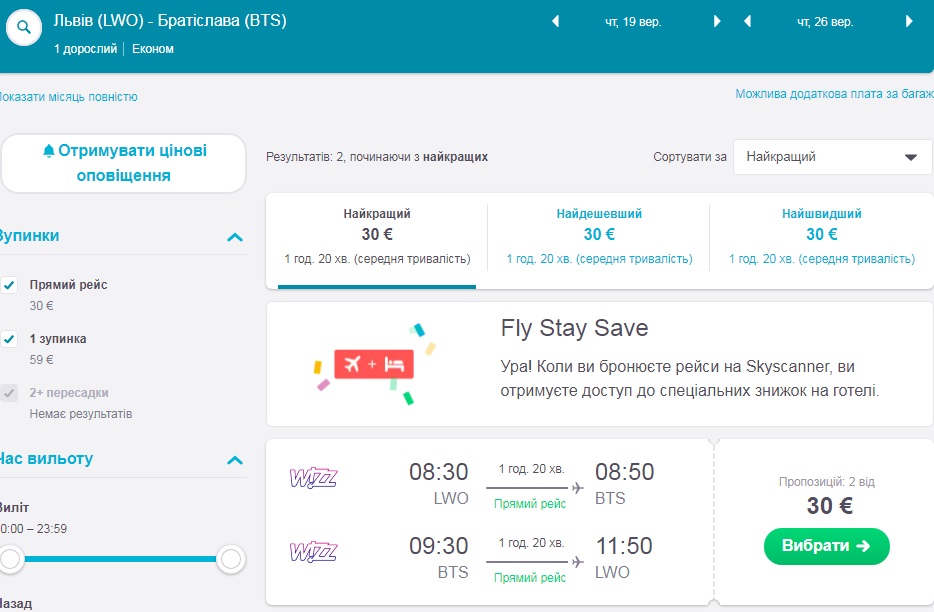Toggle the 2+ пересадки checkbox
Screen dimensions: 934x612
pyautogui.click(x=10, y=393)
